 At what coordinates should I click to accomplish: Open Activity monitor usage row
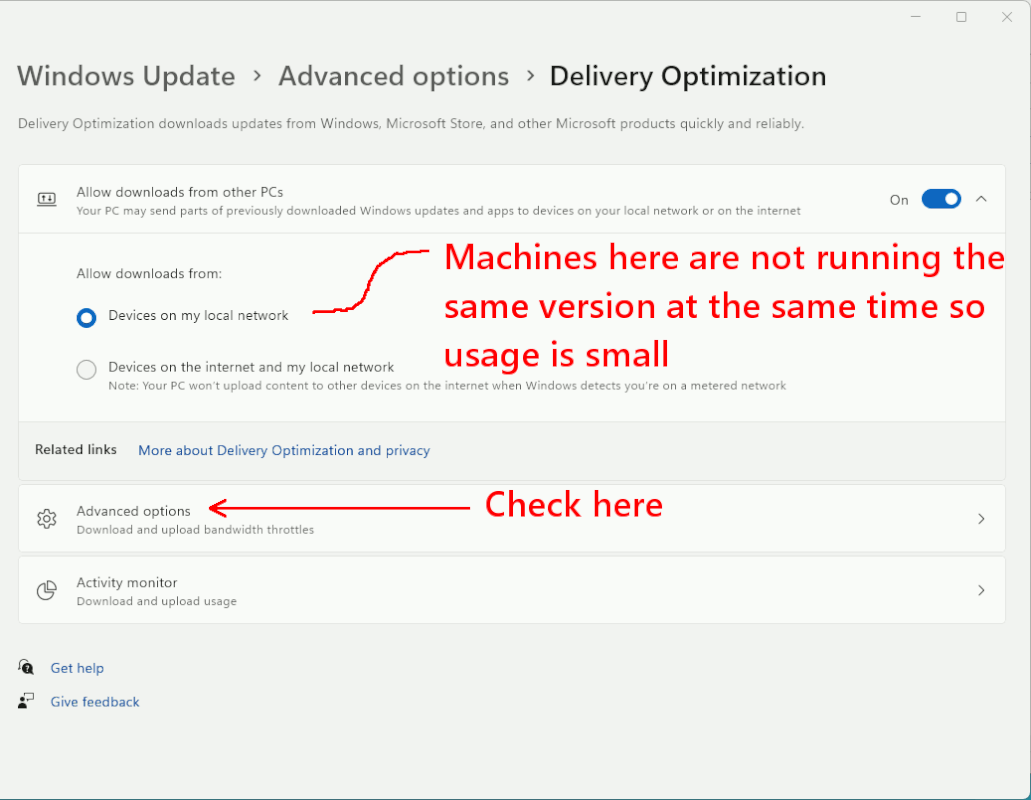(x=512, y=590)
